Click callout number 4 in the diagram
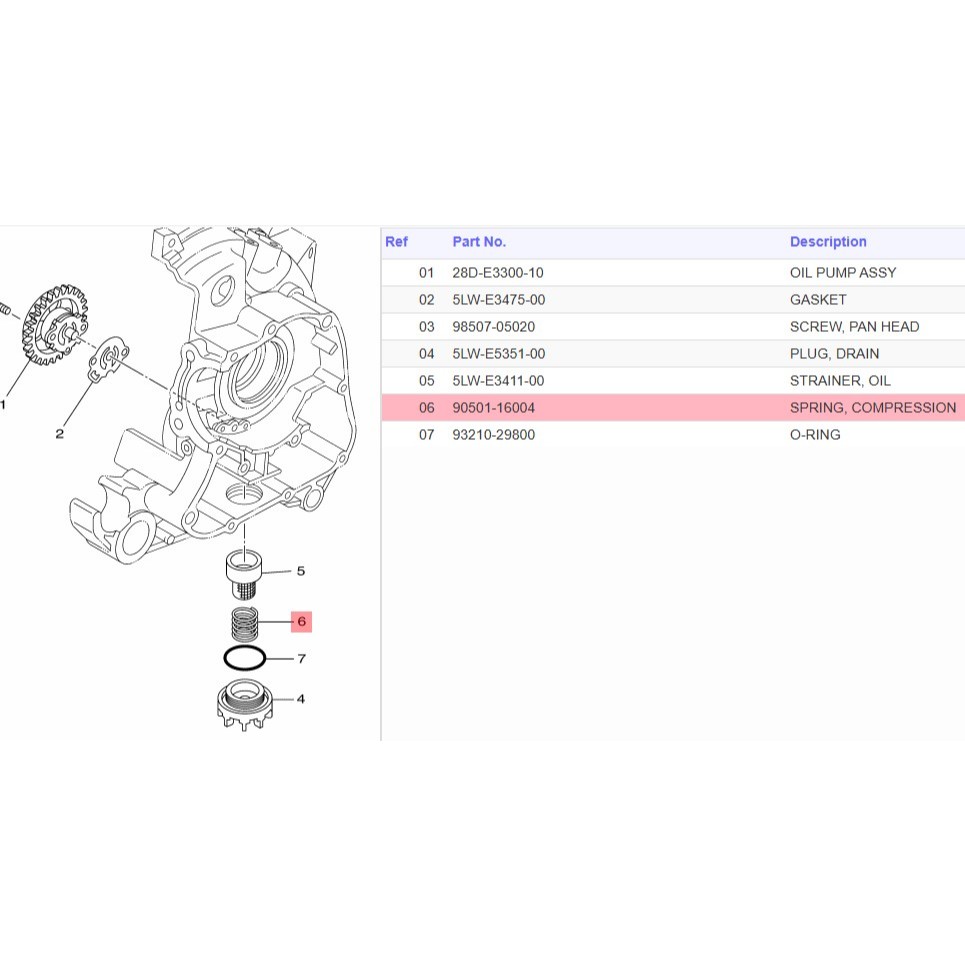The image size is (965, 965). 301,699
